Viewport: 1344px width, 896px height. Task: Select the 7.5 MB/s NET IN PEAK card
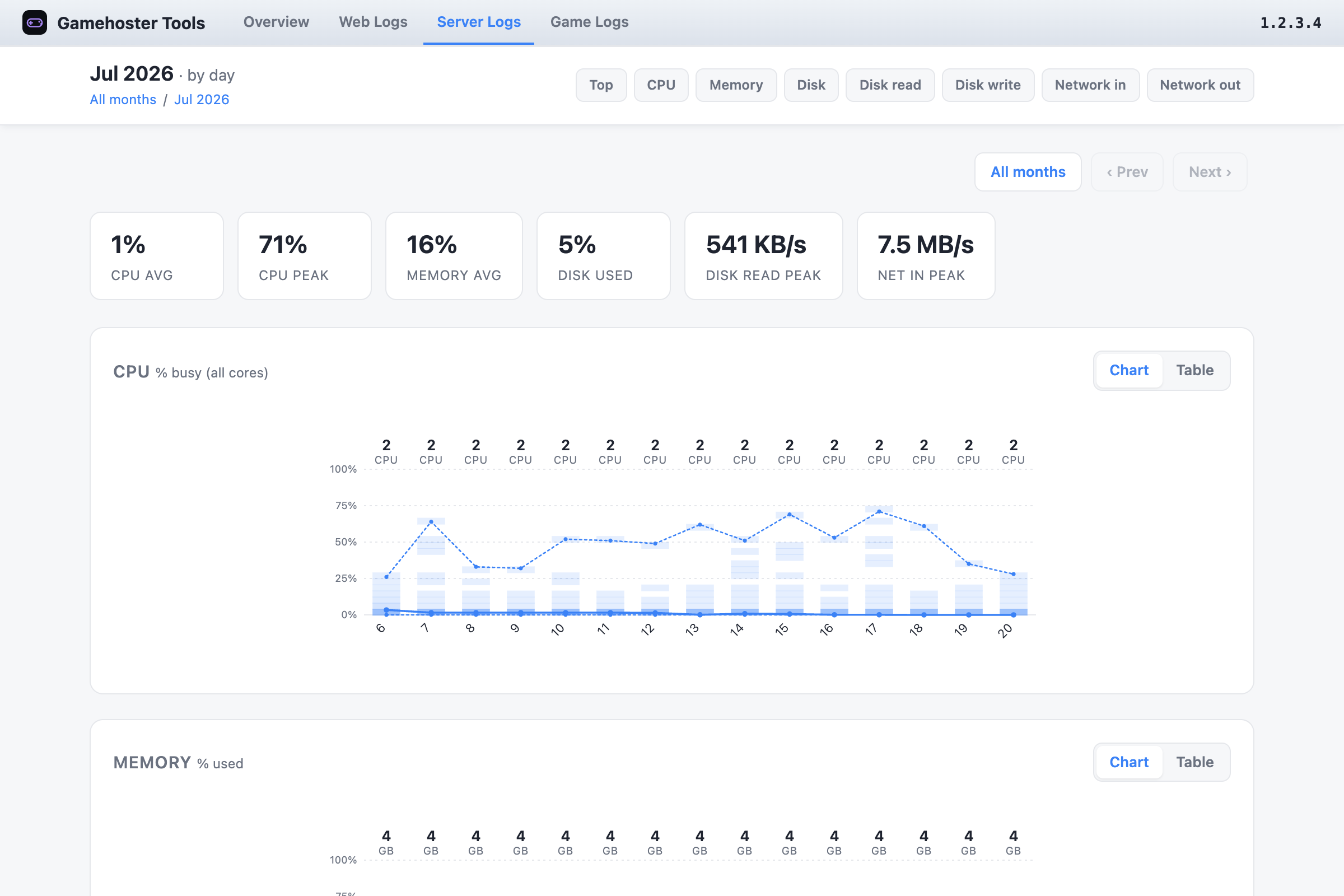click(x=926, y=256)
